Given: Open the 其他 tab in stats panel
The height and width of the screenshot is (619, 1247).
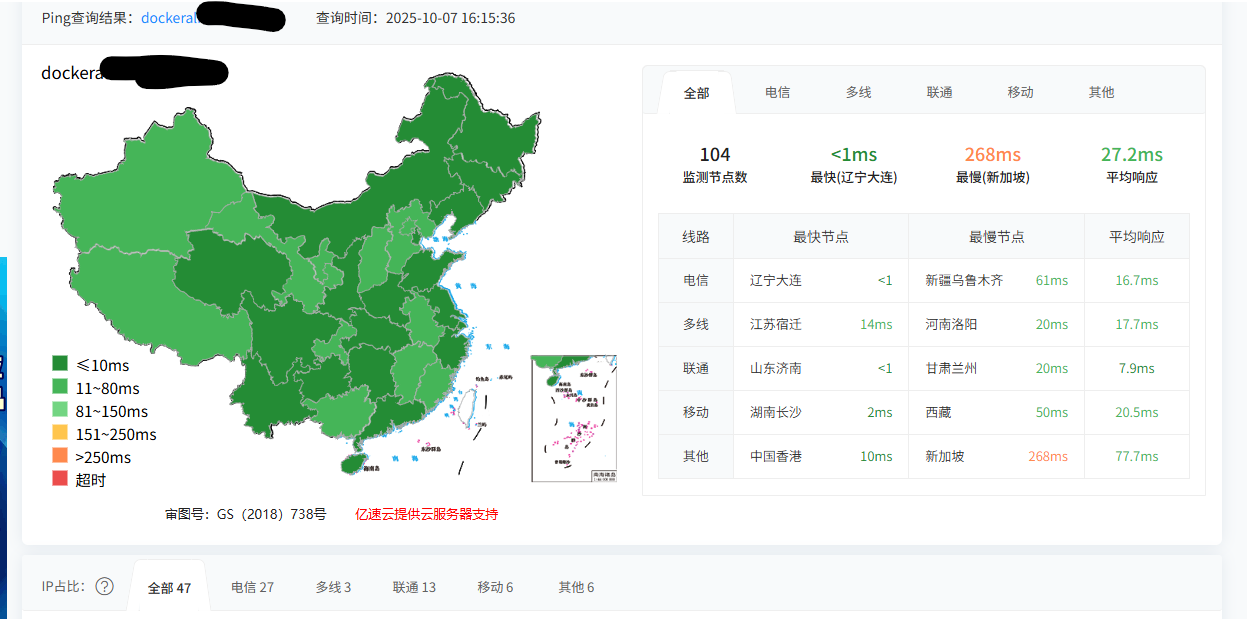Looking at the screenshot, I should (x=1101, y=92).
